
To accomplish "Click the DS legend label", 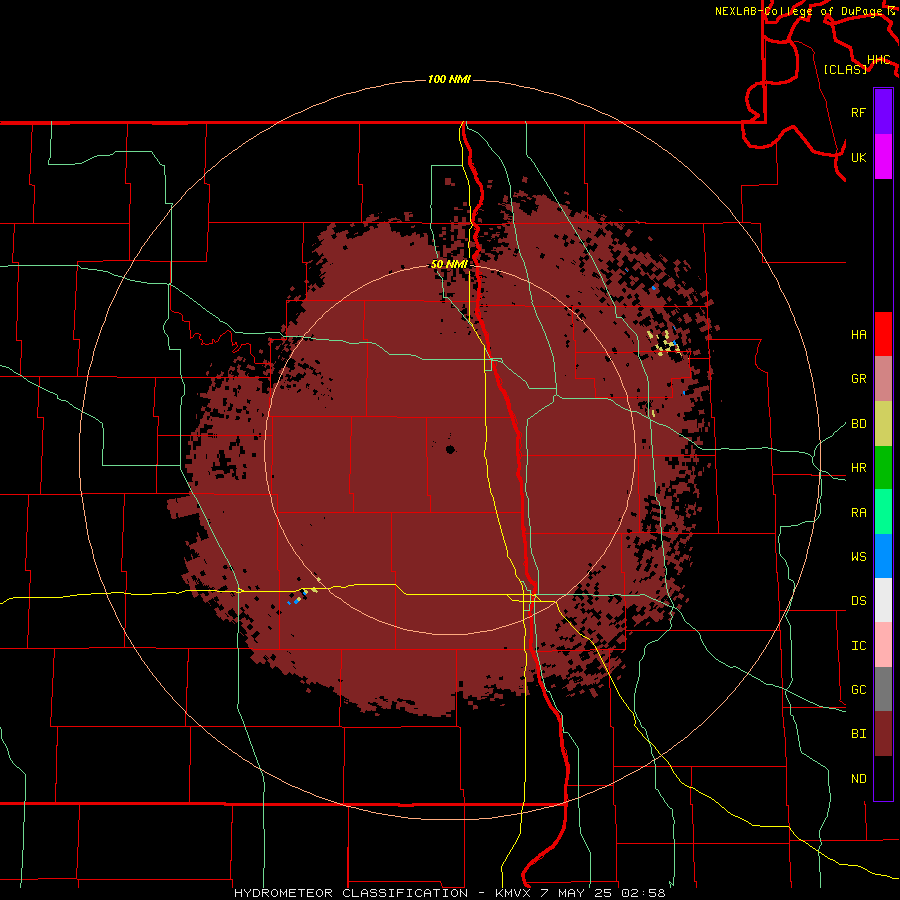I will coord(858,601).
